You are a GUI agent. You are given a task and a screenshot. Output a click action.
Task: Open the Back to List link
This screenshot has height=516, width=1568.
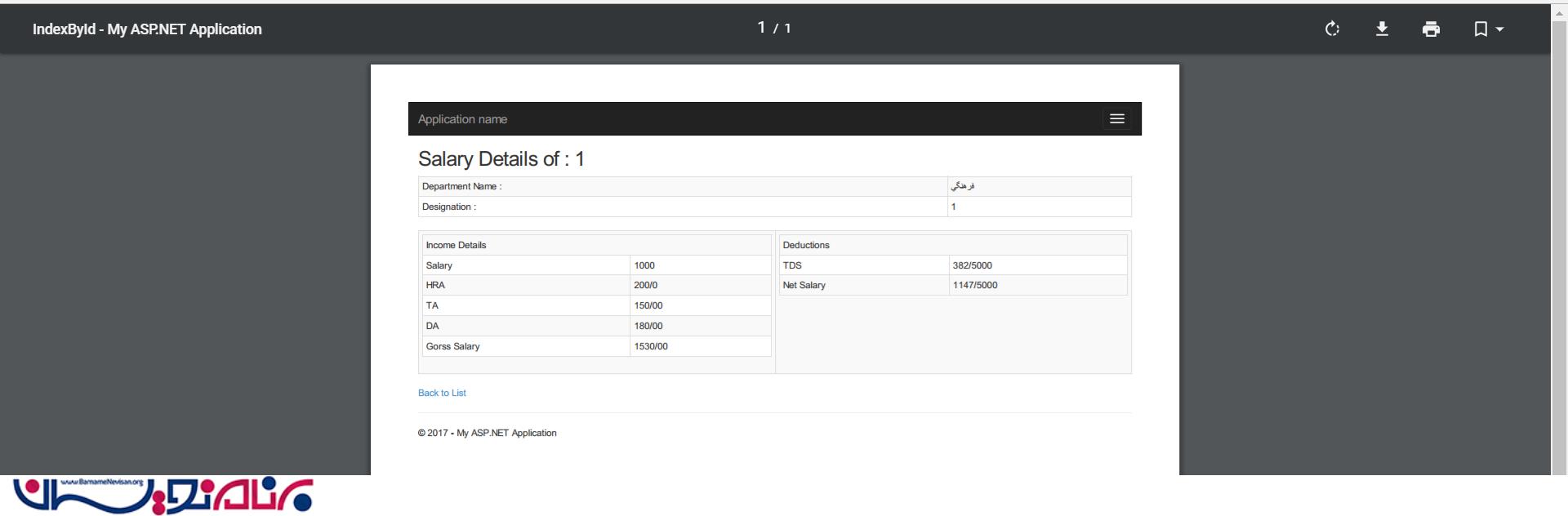(442, 393)
